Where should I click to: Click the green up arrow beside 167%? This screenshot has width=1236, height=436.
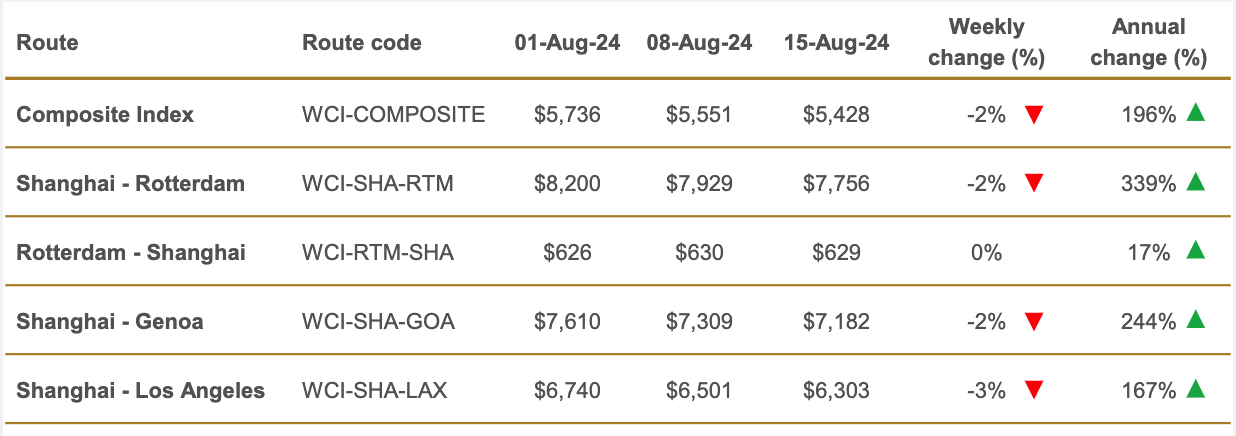(1195, 388)
